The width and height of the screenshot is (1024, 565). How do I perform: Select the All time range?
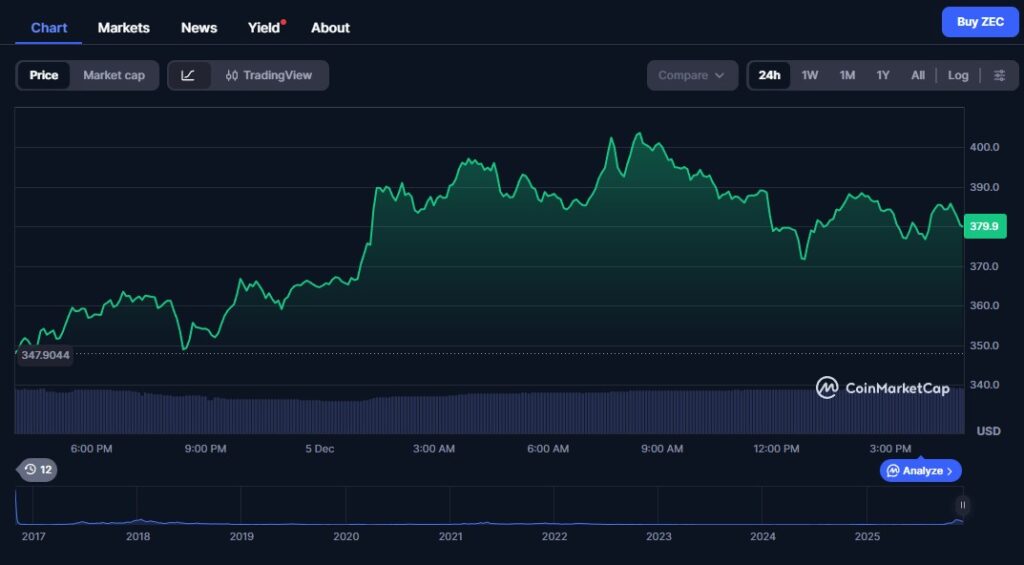click(x=918, y=75)
